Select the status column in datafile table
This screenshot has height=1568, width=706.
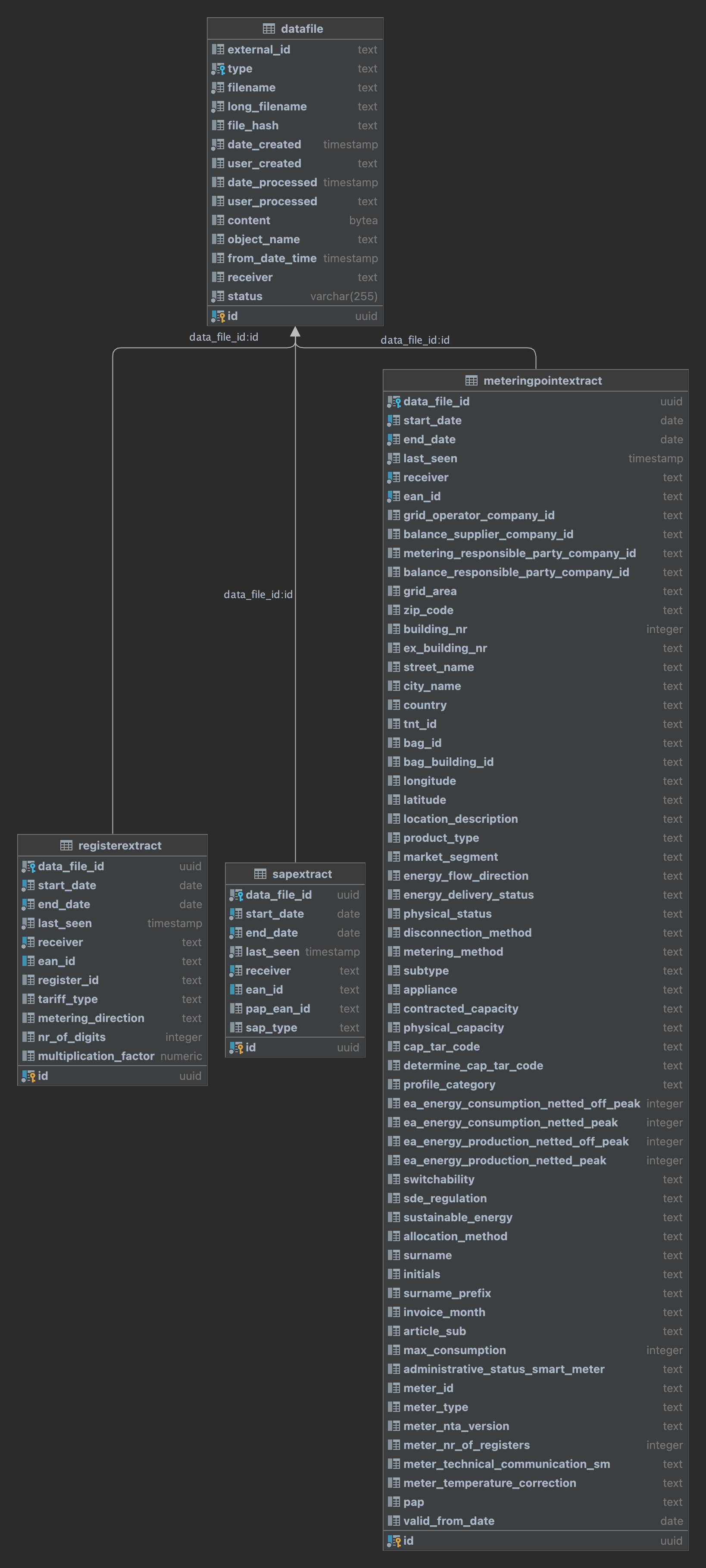click(x=245, y=296)
